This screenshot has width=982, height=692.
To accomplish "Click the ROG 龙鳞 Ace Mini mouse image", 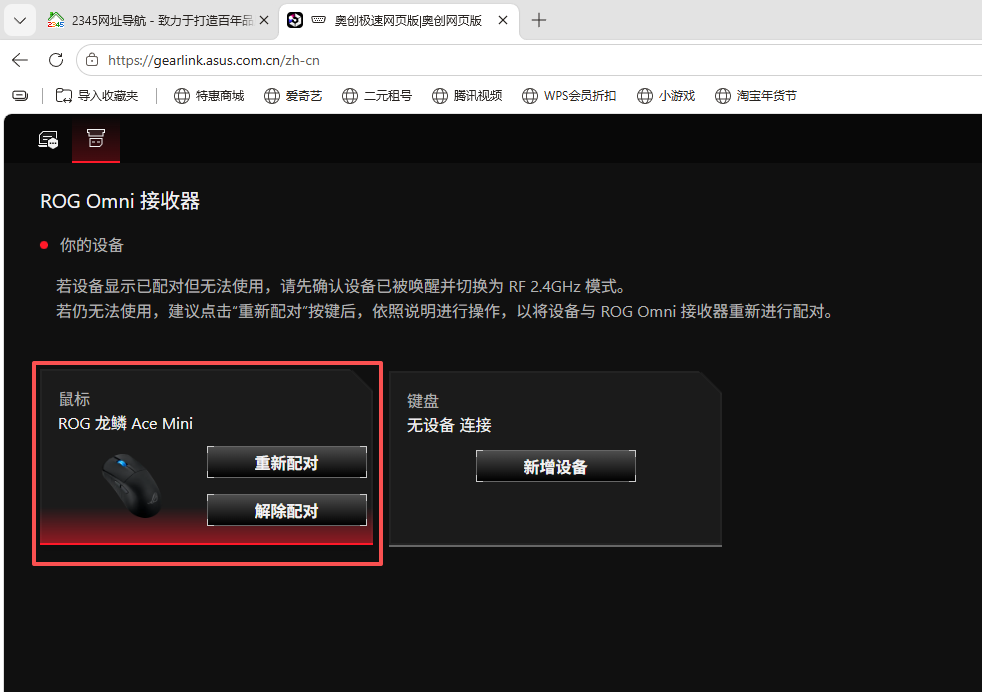I will [x=132, y=487].
